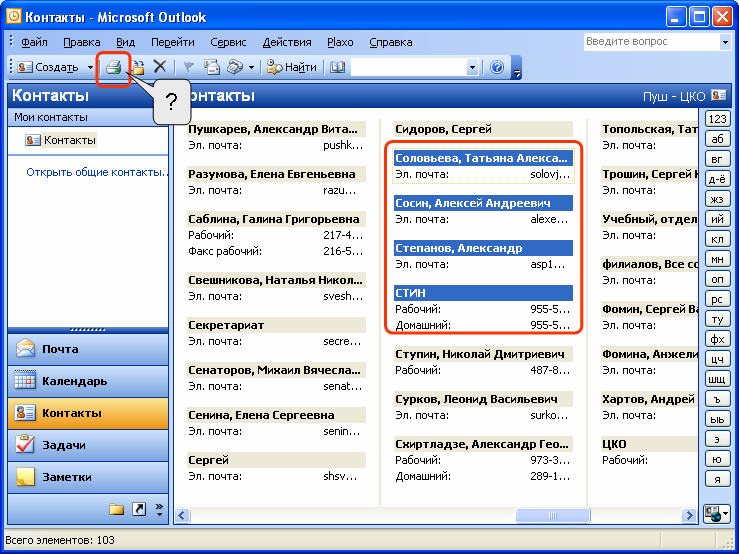Open the Вид menu
739x554 pixels.
125,42
